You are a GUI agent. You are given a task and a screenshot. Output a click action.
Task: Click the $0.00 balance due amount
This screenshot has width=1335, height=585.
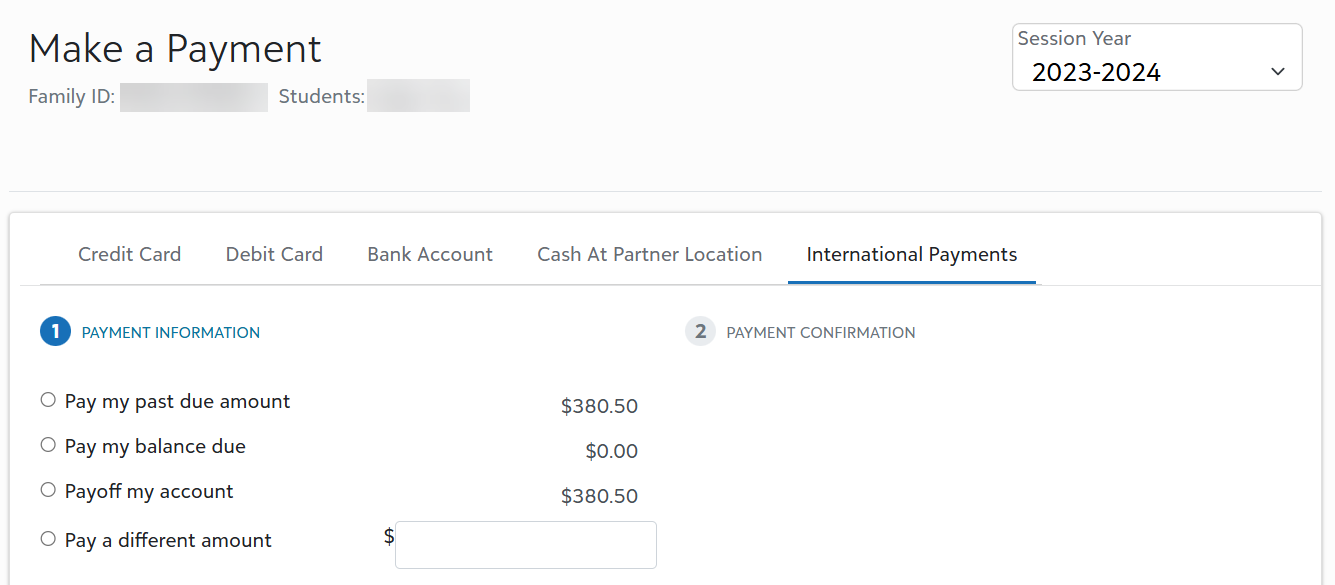click(612, 450)
